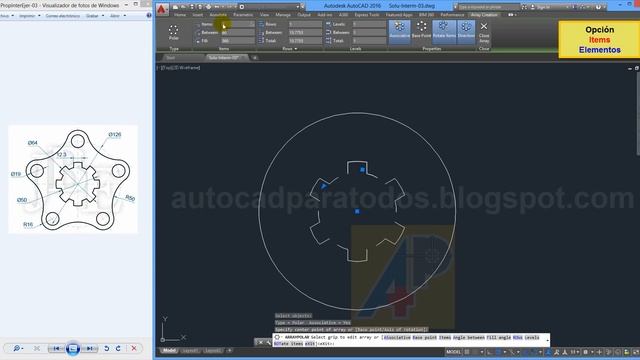Click the MODEL status bar button
This screenshot has height=360, width=640.
[x=453, y=352]
